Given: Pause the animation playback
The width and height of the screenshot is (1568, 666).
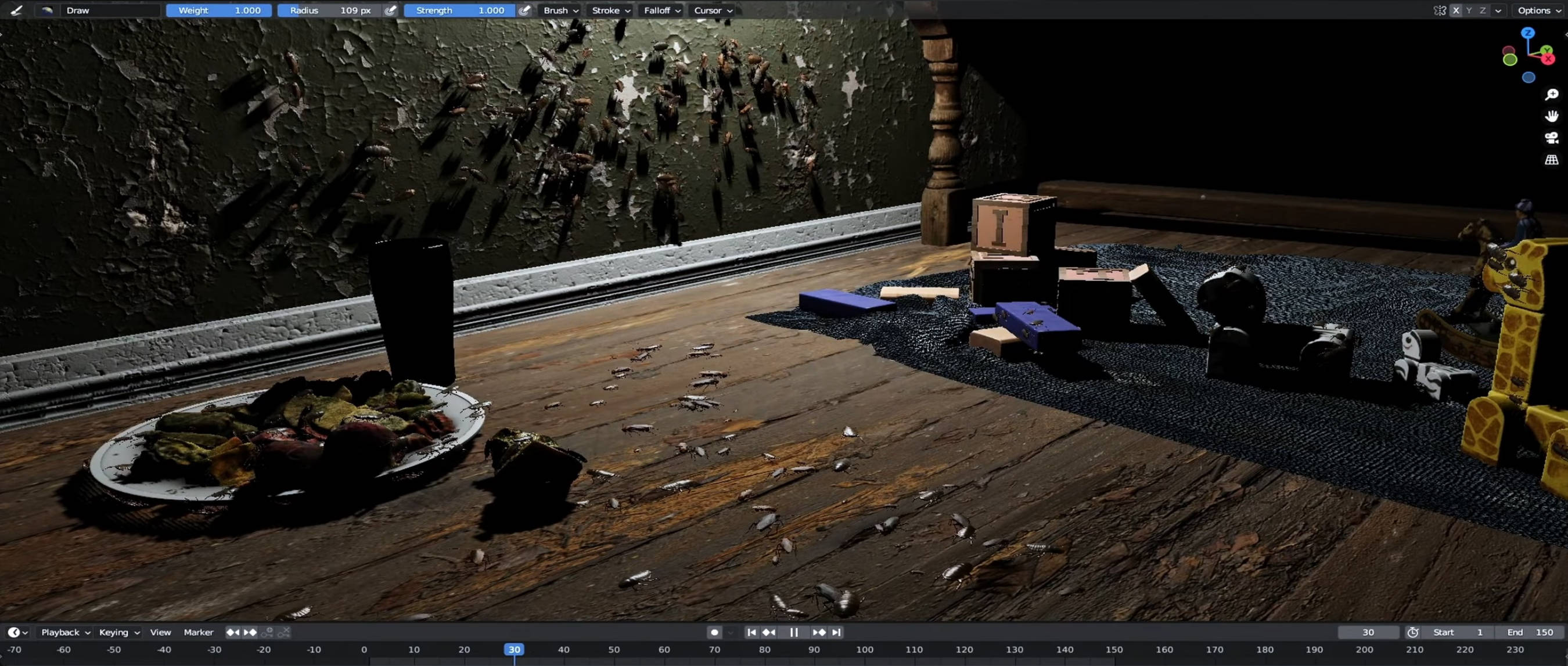Looking at the screenshot, I should (793, 632).
